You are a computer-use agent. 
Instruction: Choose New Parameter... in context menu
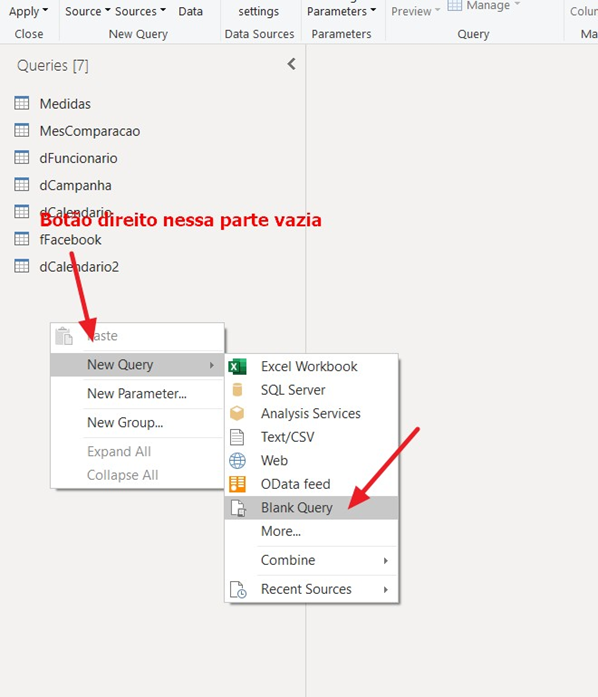click(137, 394)
